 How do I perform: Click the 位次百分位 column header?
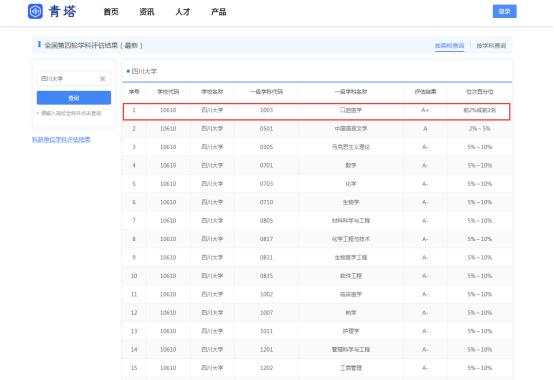point(479,92)
